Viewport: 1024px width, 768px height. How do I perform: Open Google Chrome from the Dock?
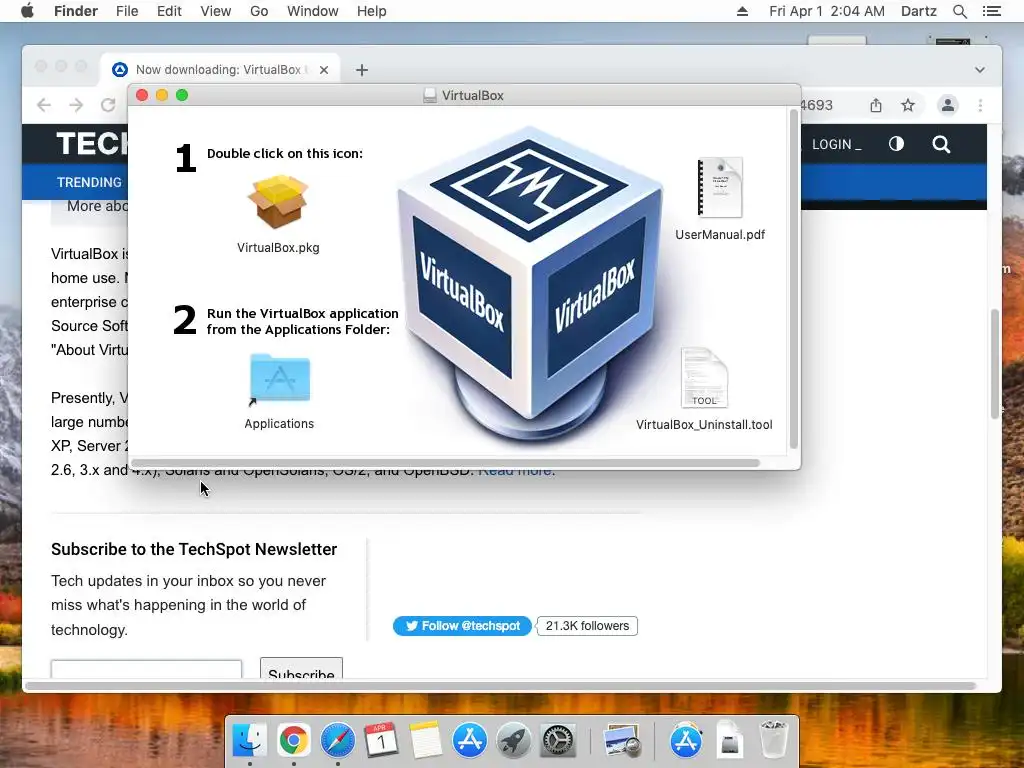click(x=294, y=741)
